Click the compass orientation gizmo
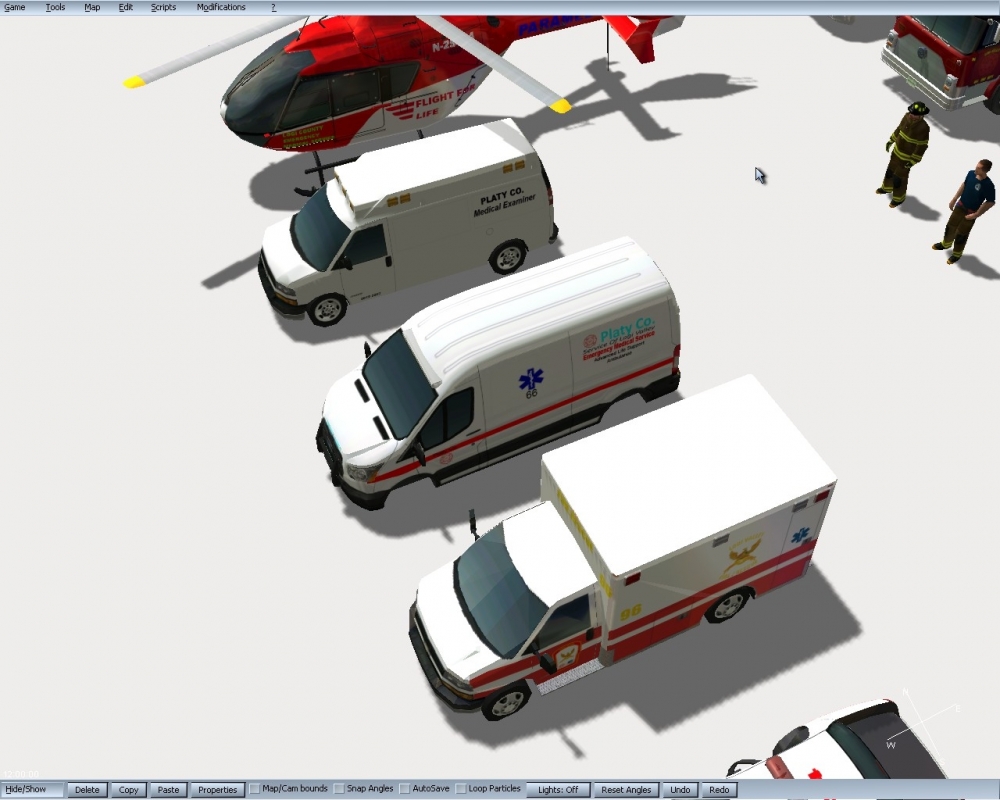Image resolution: width=1000 pixels, height=800 pixels. (x=922, y=727)
